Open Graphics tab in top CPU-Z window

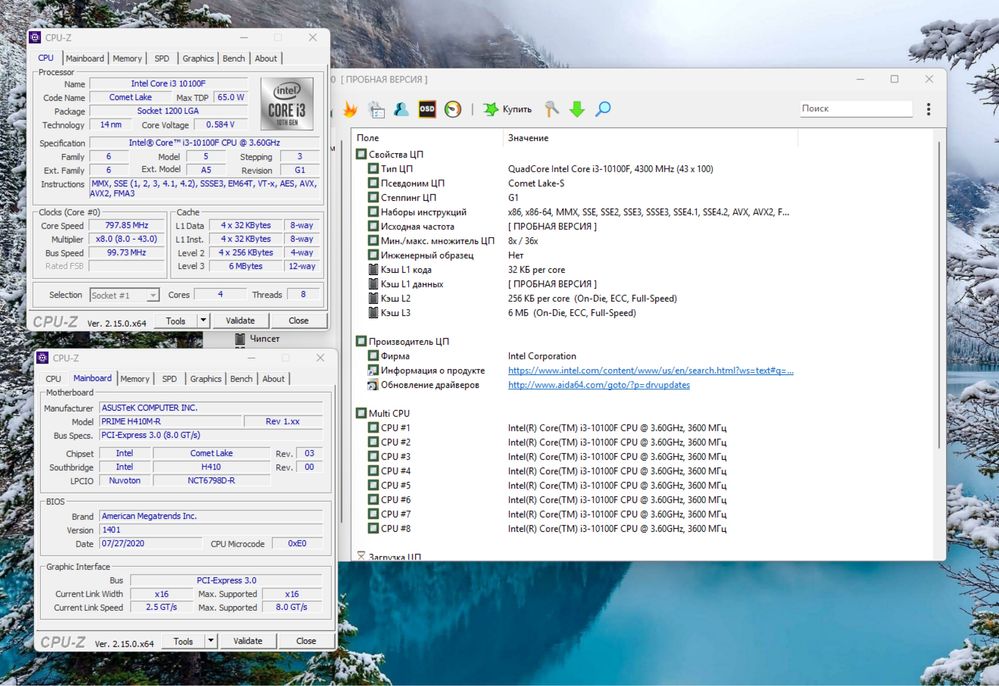(198, 58)
